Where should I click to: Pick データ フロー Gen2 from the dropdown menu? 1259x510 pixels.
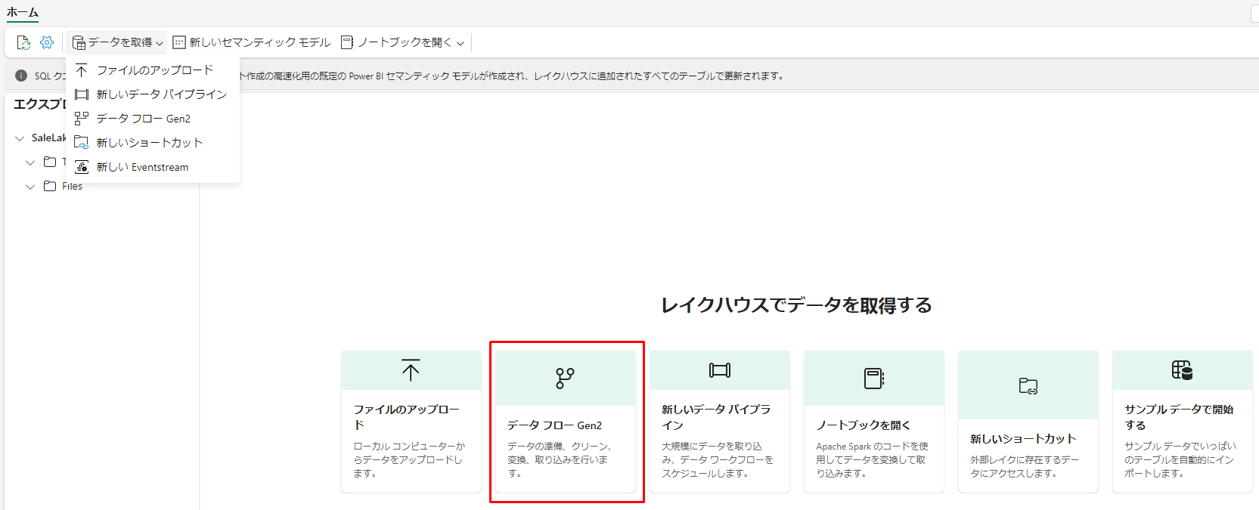click(x=153, y=118)
